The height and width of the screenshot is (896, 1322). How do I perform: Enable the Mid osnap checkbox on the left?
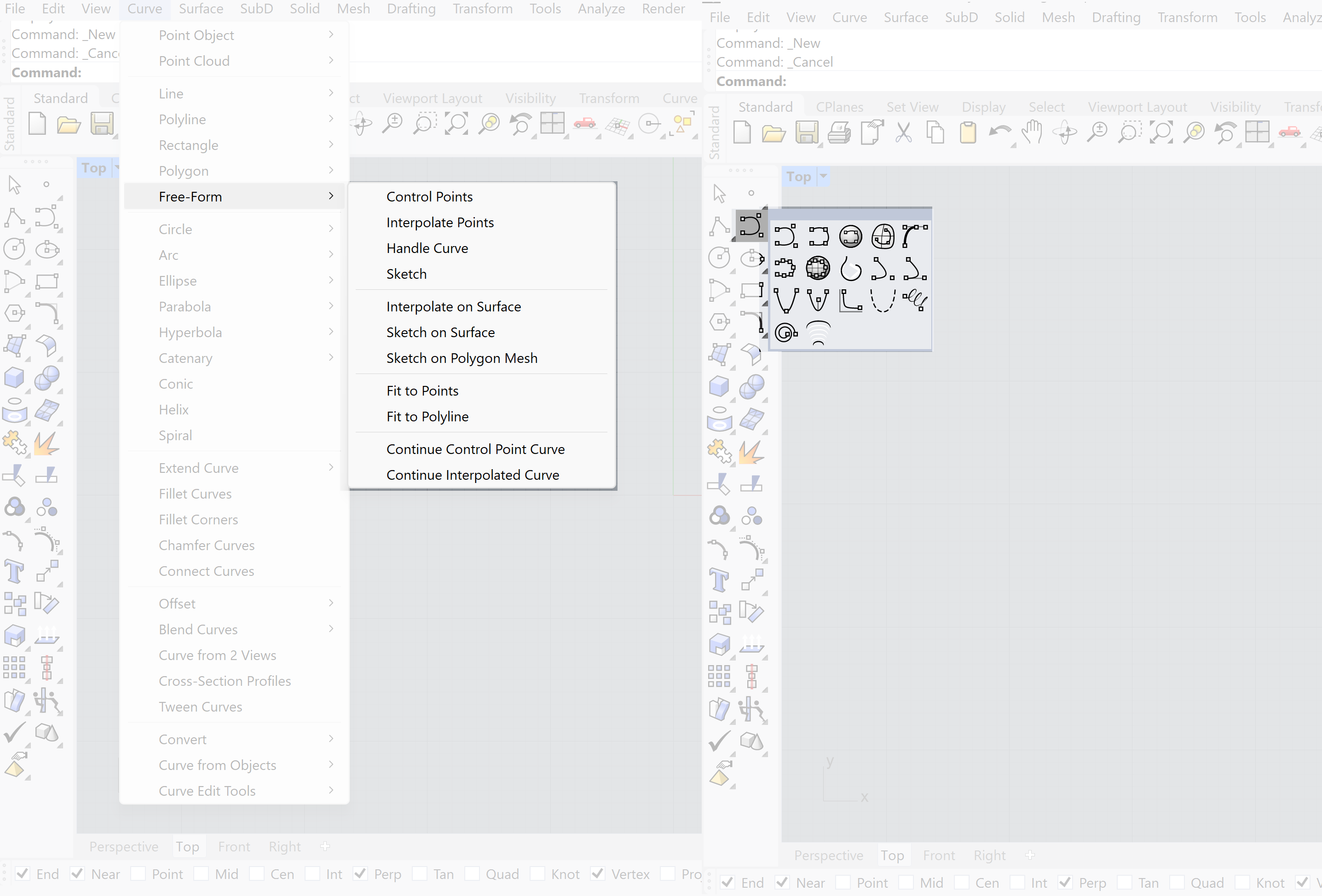pyautogui.click(x=201, y=873)
